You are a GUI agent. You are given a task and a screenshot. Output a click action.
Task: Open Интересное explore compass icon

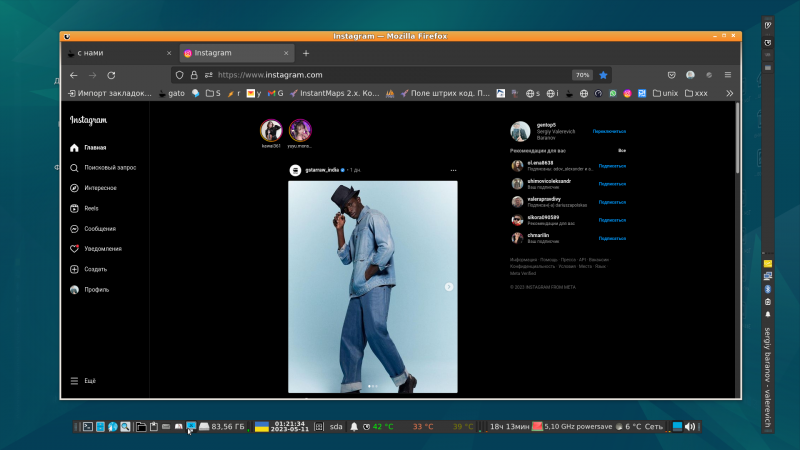(x=74, y=188)
